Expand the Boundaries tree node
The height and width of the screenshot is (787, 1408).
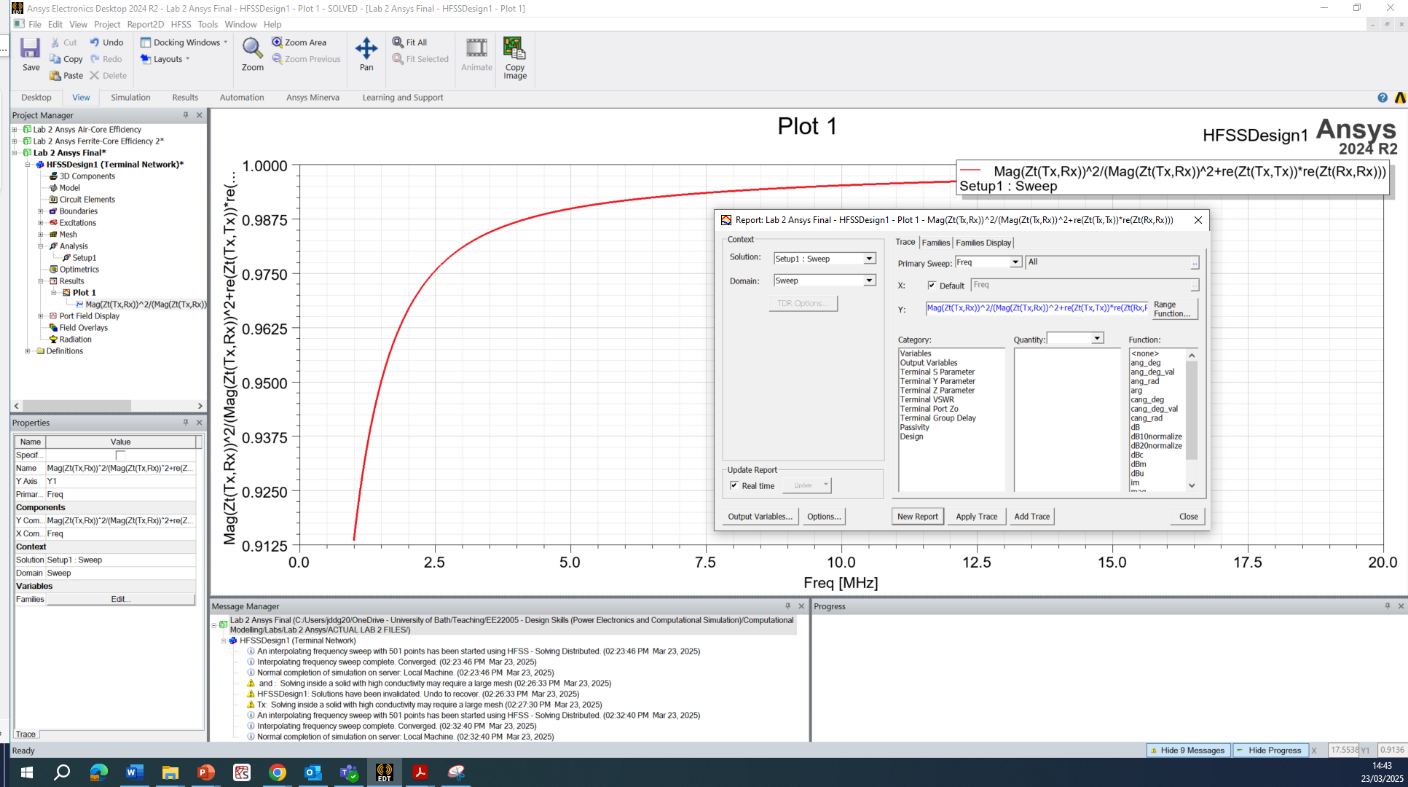(41, 211)
